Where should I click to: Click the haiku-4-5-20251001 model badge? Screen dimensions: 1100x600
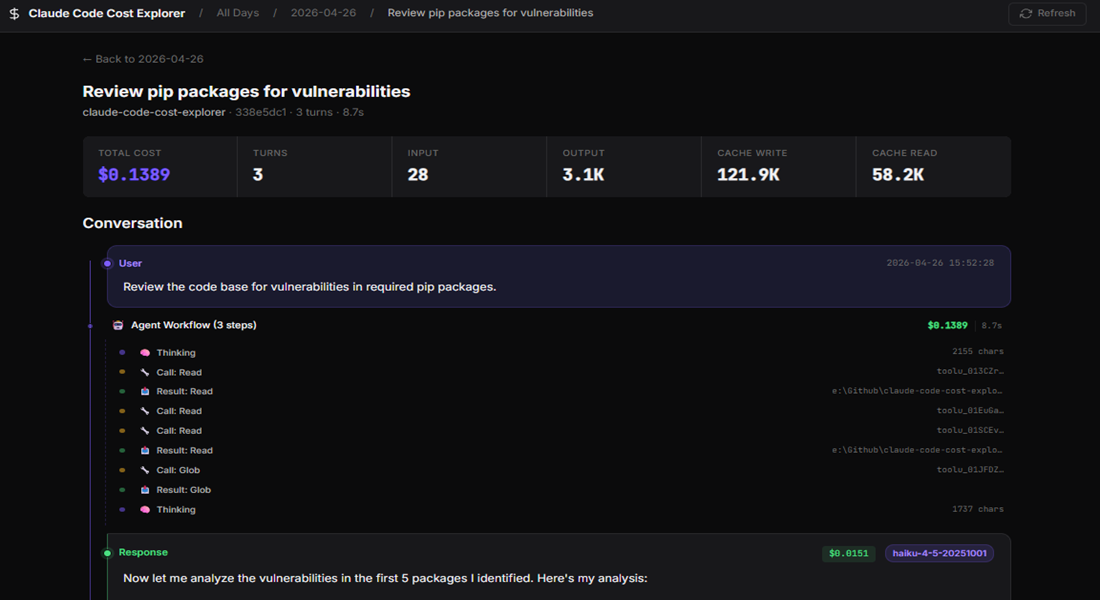click(x=939, y=553)
